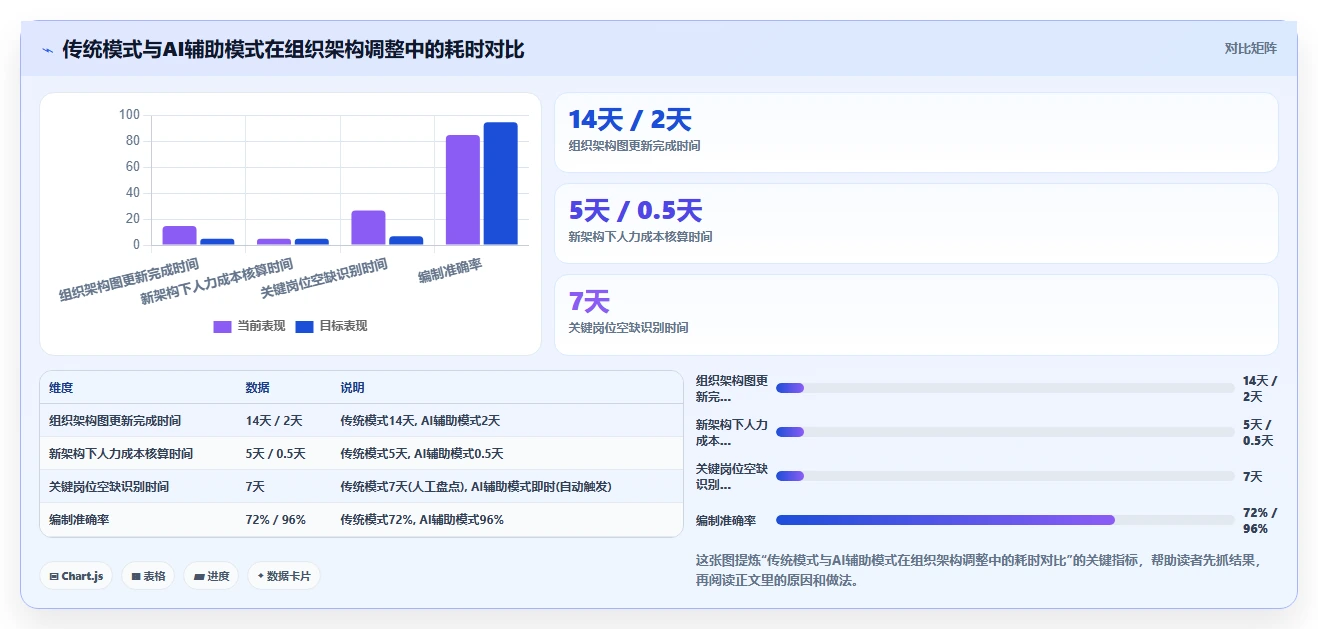Click the purple 关键岗位空缺识别时间 chart bar
This screenshot has height=629, width=1318.
click(x=368, y=228)
